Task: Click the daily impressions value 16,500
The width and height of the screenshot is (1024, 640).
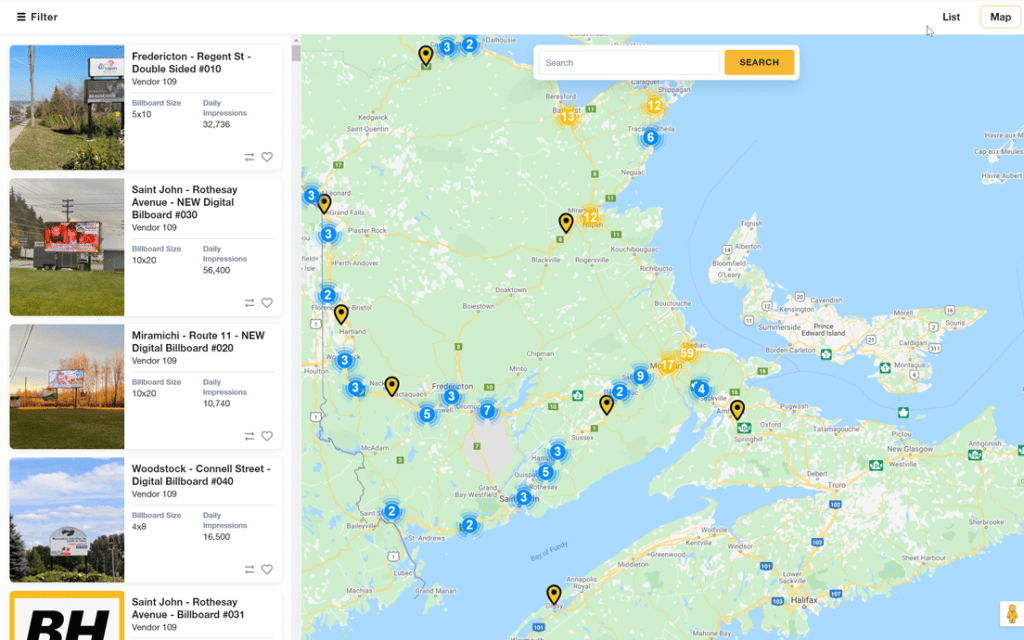Action: [x=216, y=537]
